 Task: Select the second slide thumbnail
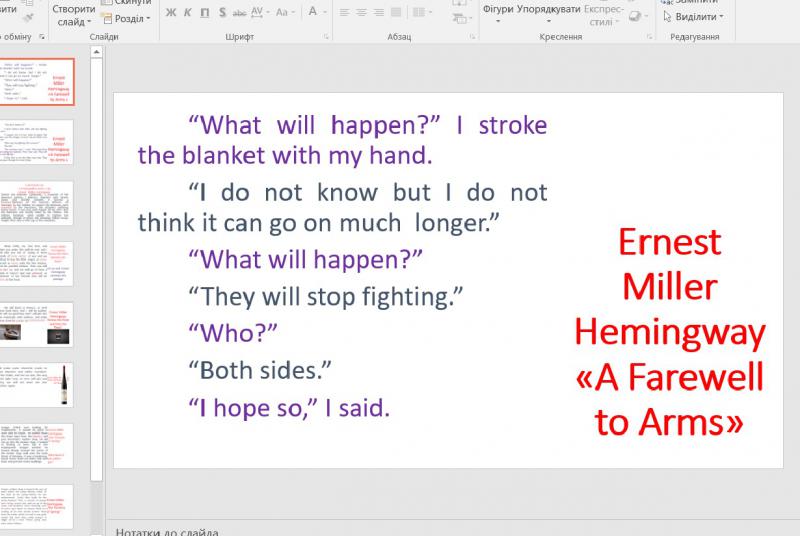[36, 142]
